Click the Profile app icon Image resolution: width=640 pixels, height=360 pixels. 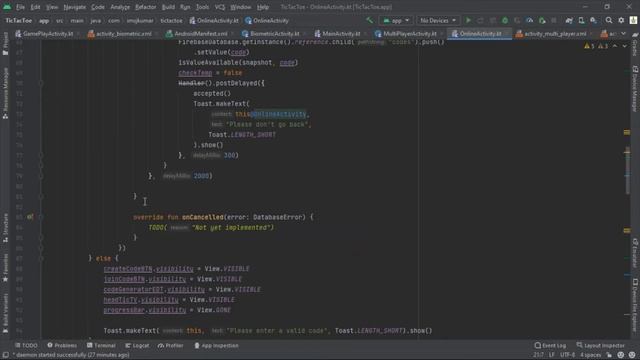pos(529,20)
